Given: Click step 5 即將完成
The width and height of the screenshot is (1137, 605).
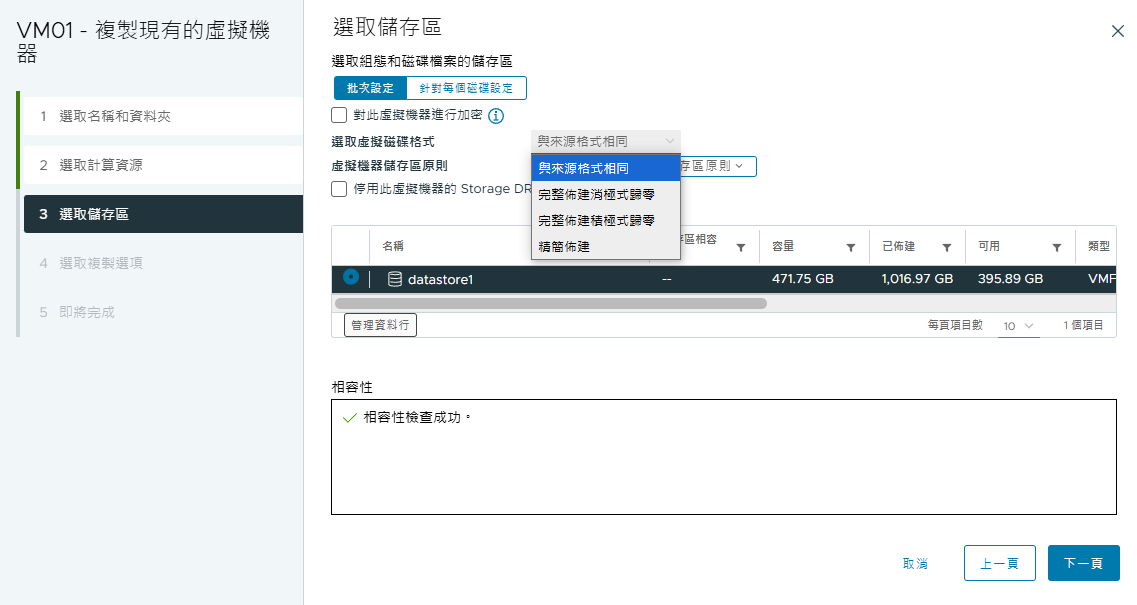Looking at the screenshot, I should tap(163, 312).
